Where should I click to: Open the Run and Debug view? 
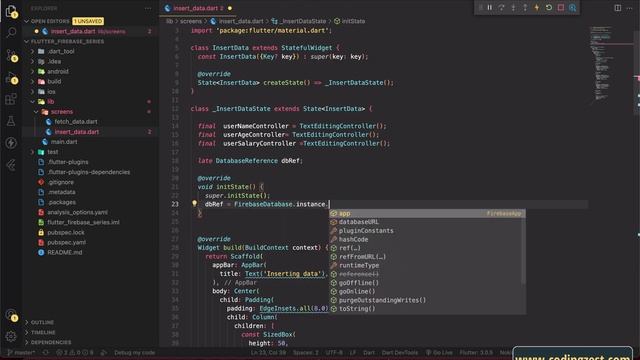(11, 77)
